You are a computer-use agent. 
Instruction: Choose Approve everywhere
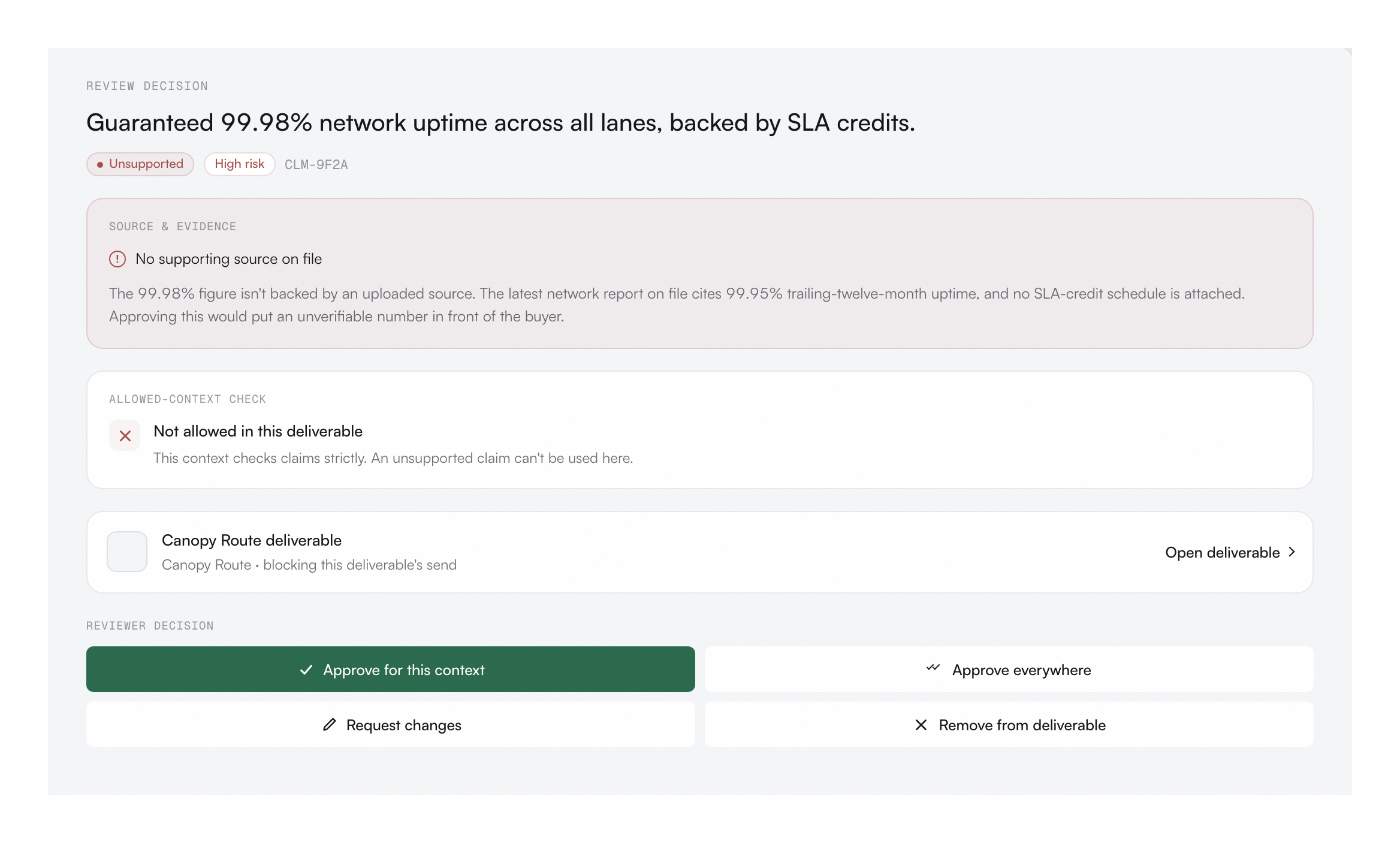(x=1009, y=669)
